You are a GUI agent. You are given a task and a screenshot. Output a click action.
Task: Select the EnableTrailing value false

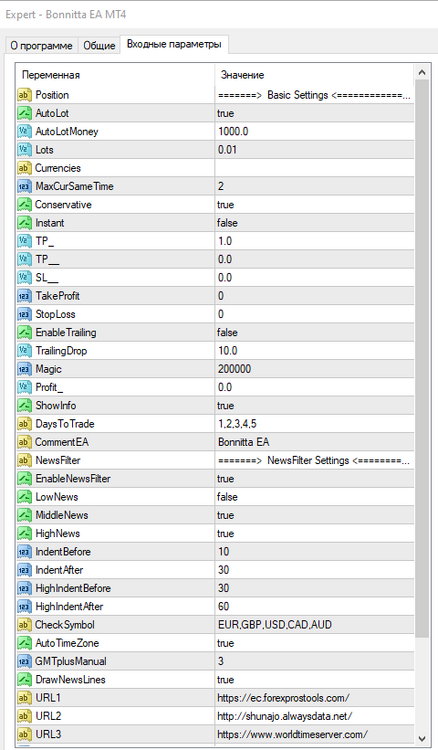(x=227, y=332)
